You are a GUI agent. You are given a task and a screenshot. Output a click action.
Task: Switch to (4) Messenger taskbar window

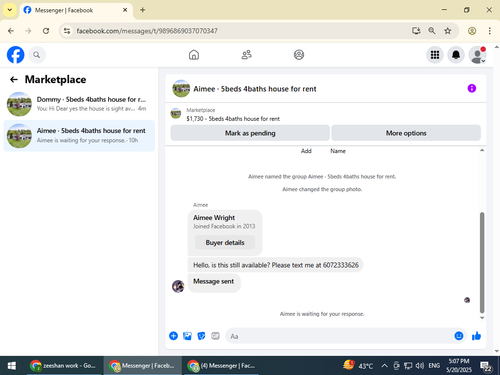point(221,366)
